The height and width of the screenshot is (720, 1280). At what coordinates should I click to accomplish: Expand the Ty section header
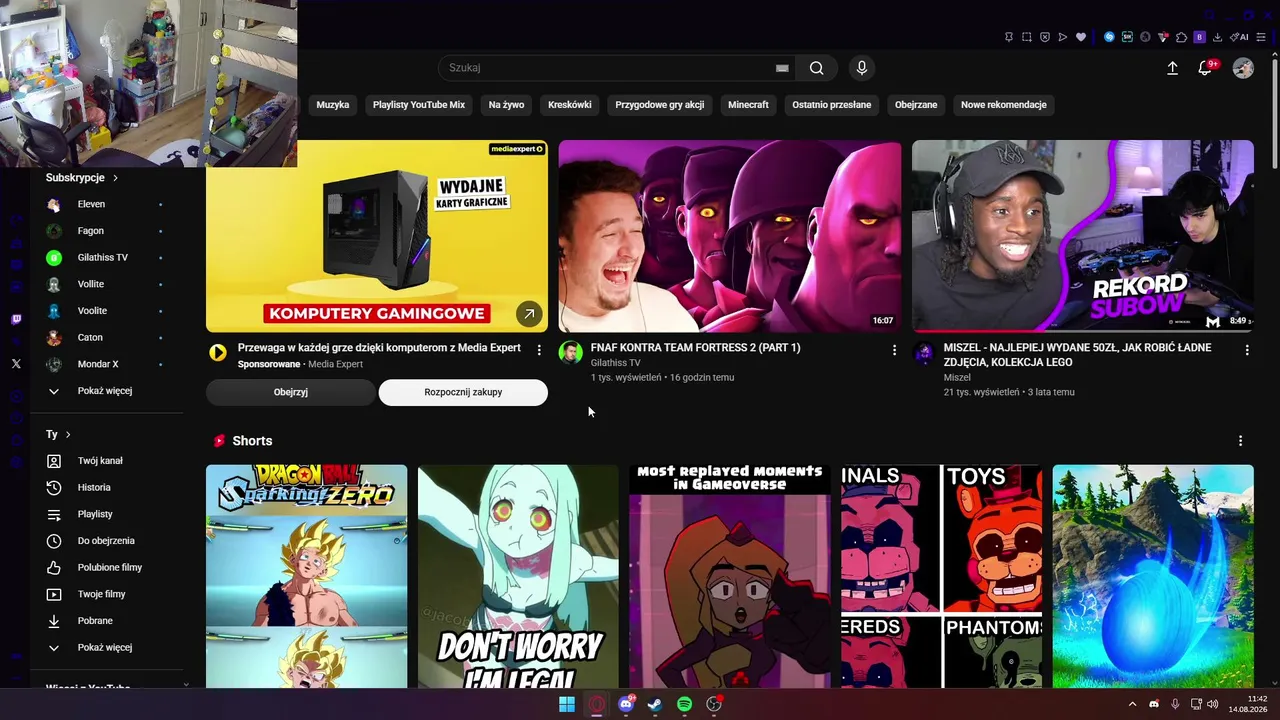click(x=58, y=435)
